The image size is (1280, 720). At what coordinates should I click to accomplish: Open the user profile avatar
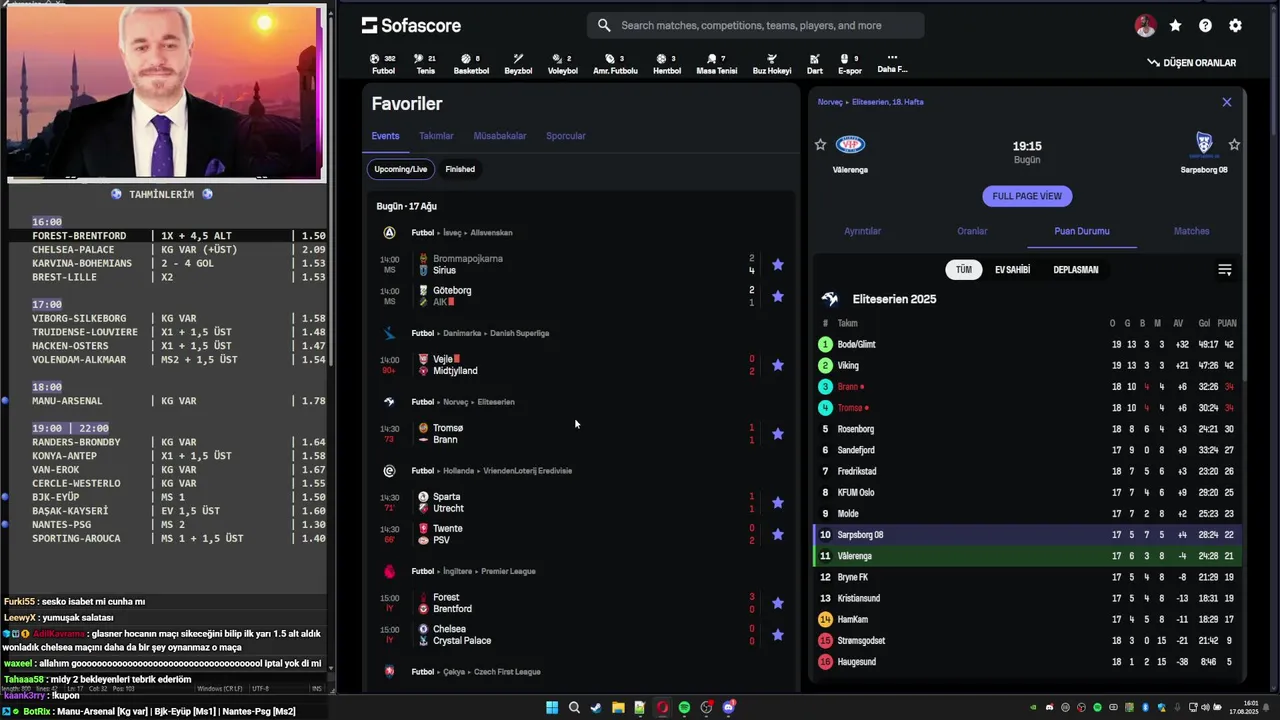point(1146,26)
